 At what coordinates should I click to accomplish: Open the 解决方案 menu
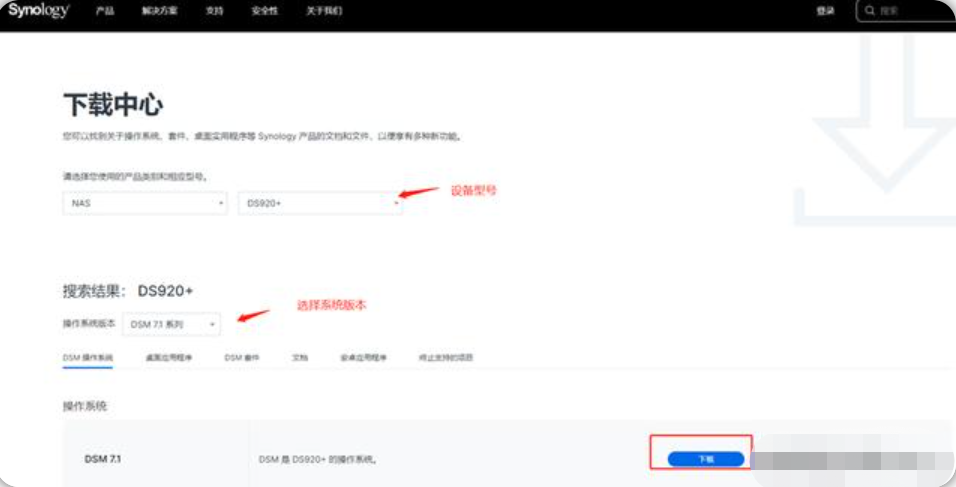160,11
